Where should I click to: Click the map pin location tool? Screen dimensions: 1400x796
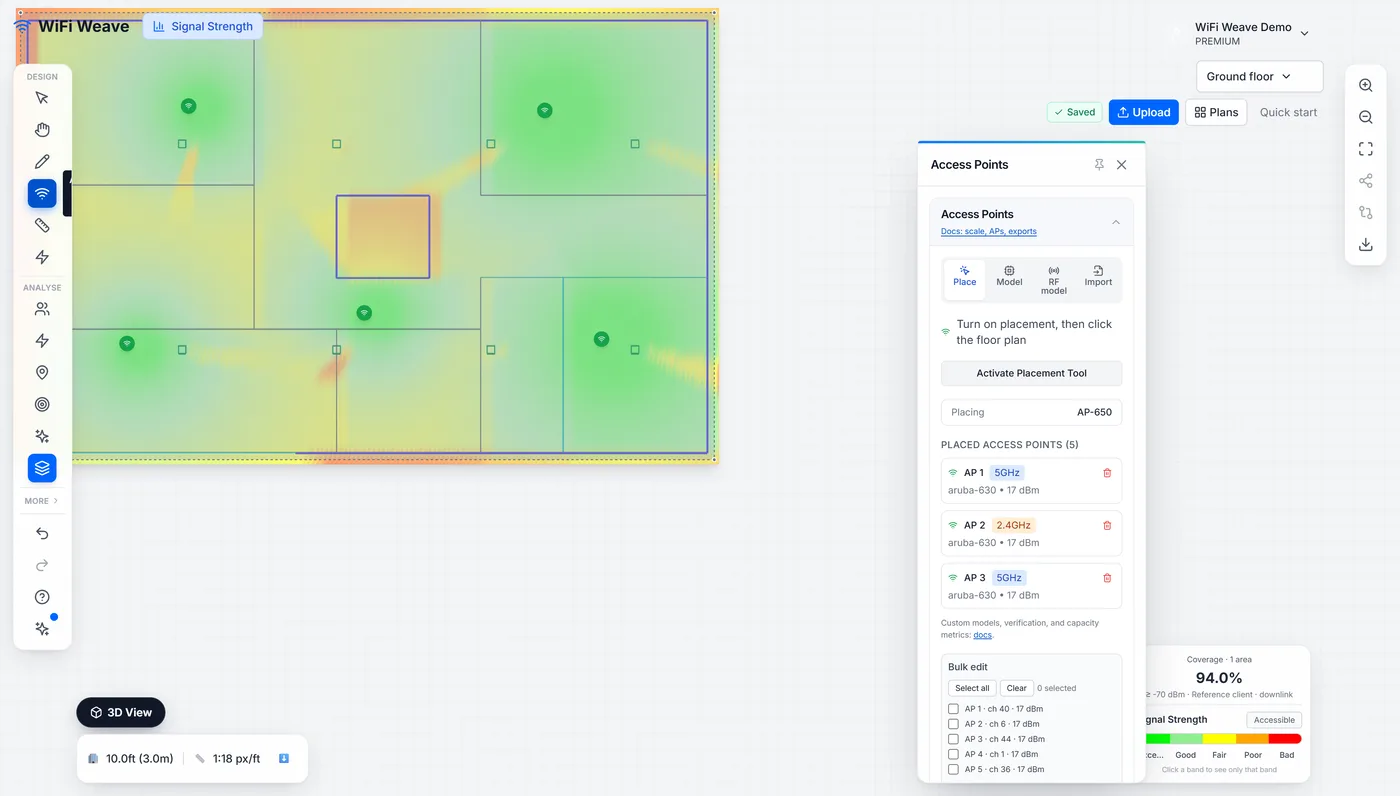(x=42, y=373)
